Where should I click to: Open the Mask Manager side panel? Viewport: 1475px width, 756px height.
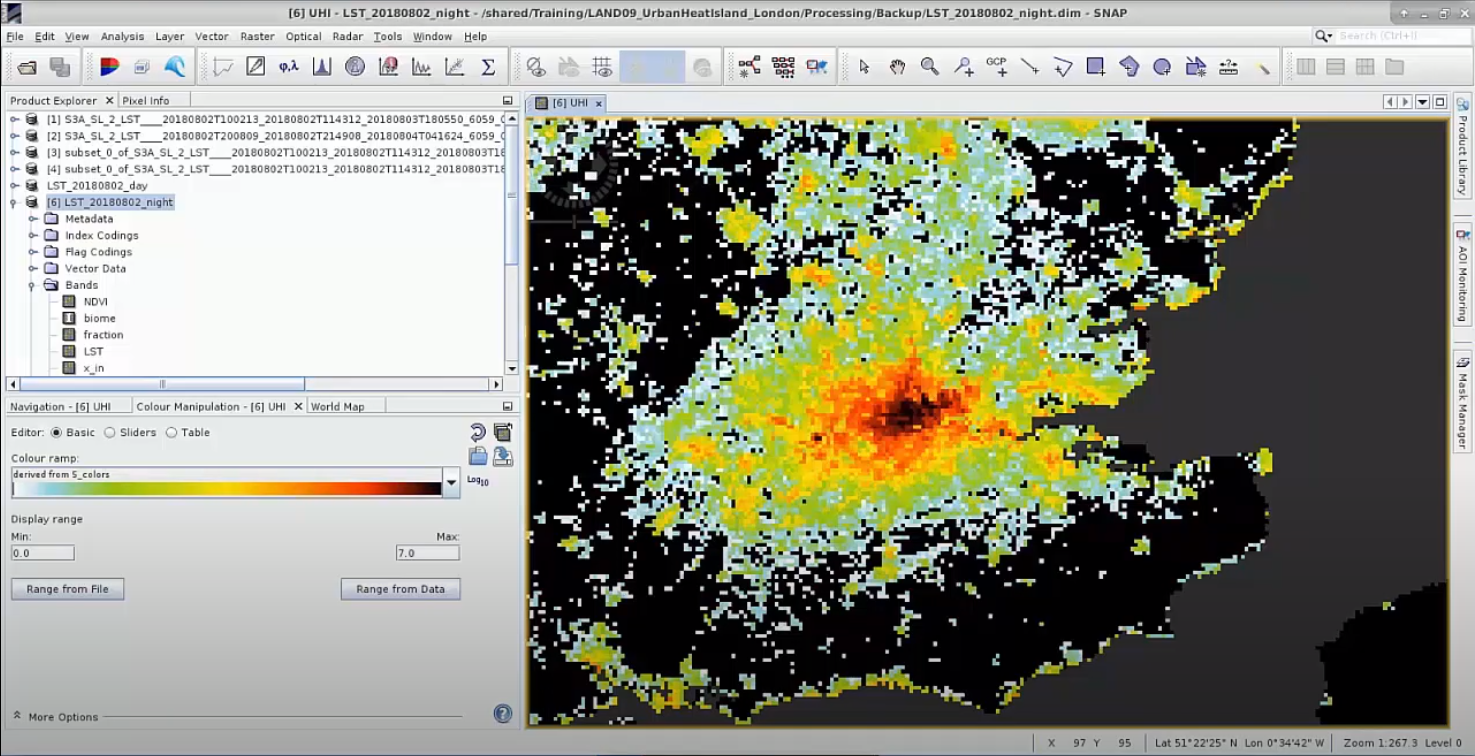pos(1462,400)
